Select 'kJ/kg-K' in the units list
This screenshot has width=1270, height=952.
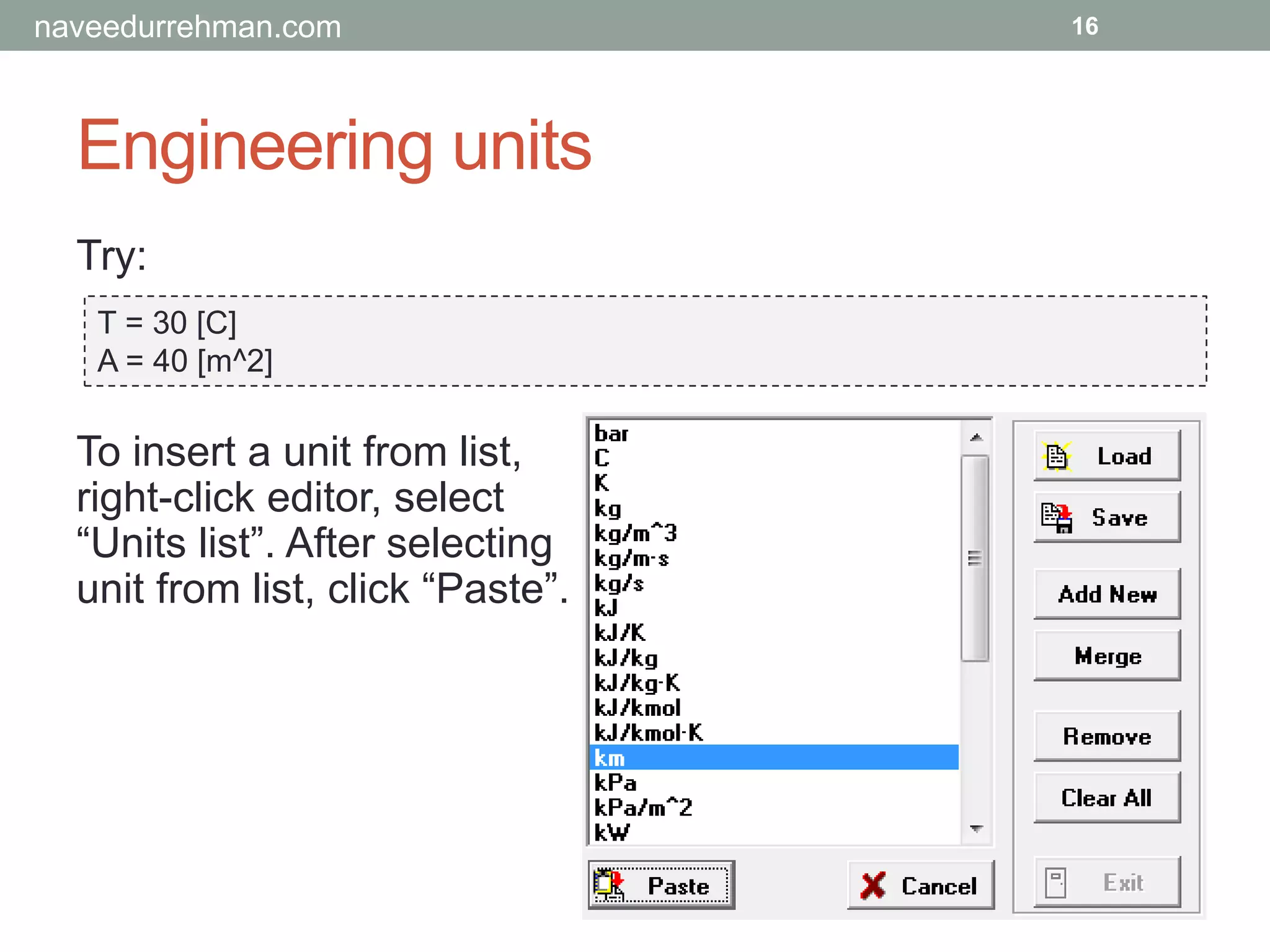coord(774,683)
